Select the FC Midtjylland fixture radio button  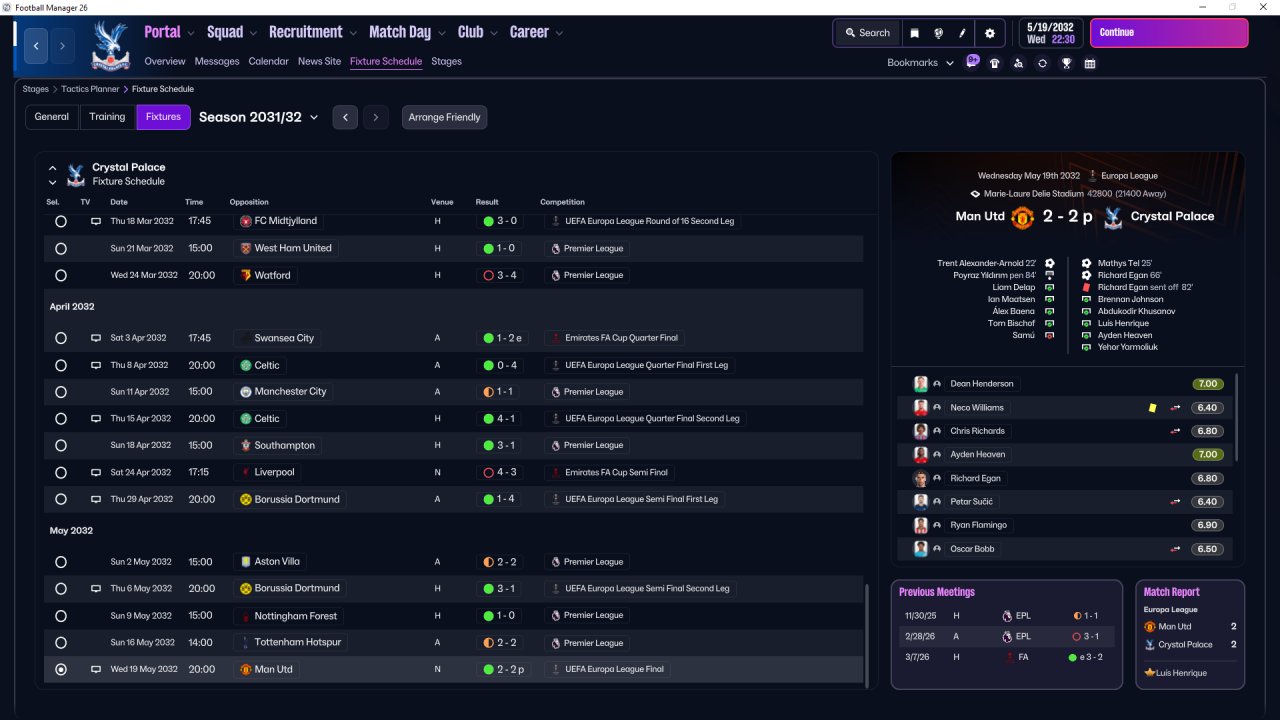(61, 221)
